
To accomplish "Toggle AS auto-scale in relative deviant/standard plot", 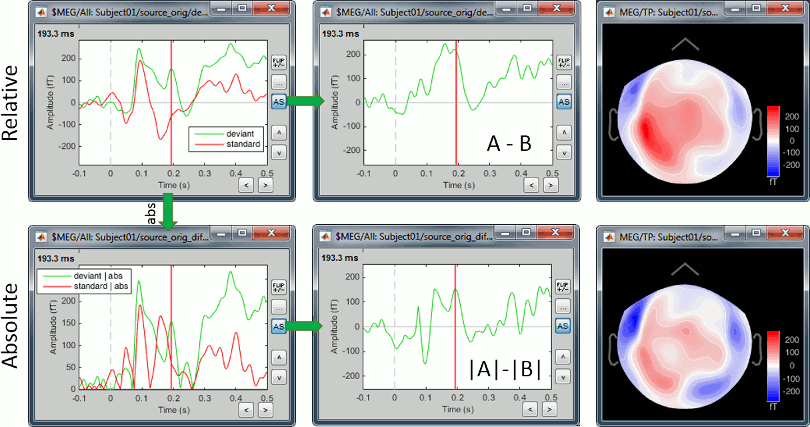I will point(280,102).
